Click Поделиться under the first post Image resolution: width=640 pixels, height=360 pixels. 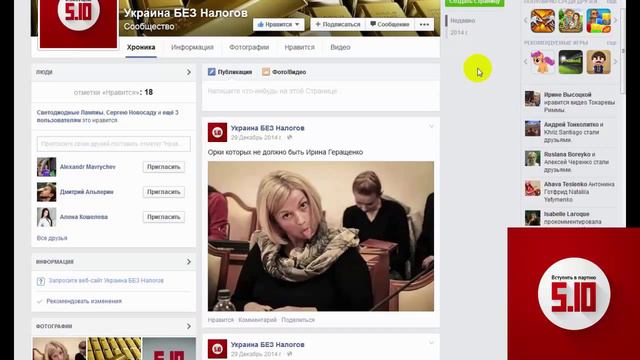point(298,320)
